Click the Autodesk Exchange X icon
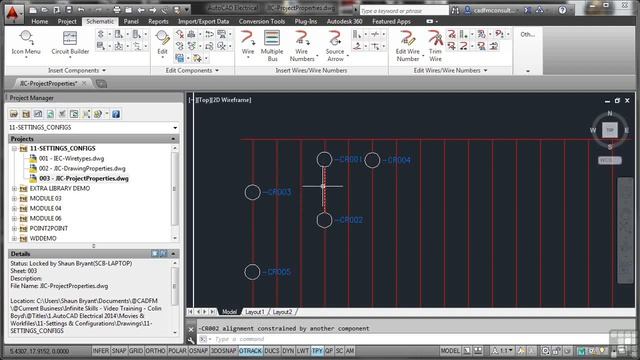 tap(527, 10)
